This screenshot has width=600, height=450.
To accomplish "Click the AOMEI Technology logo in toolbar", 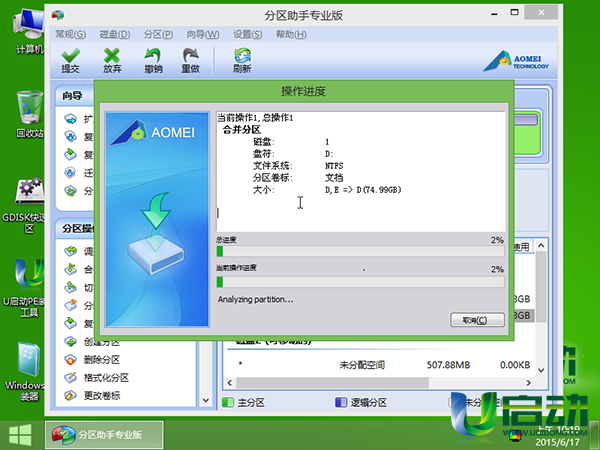I will [x=516, y=61].
